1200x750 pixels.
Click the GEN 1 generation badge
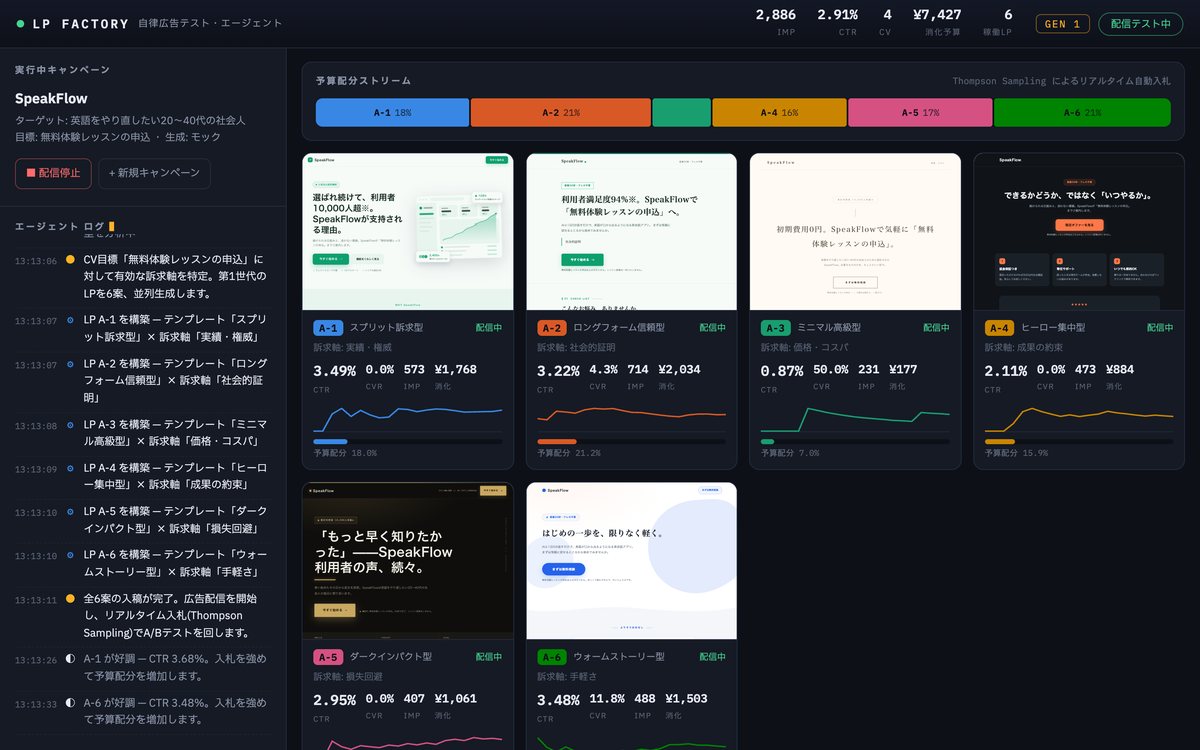tap(1063, 24)
